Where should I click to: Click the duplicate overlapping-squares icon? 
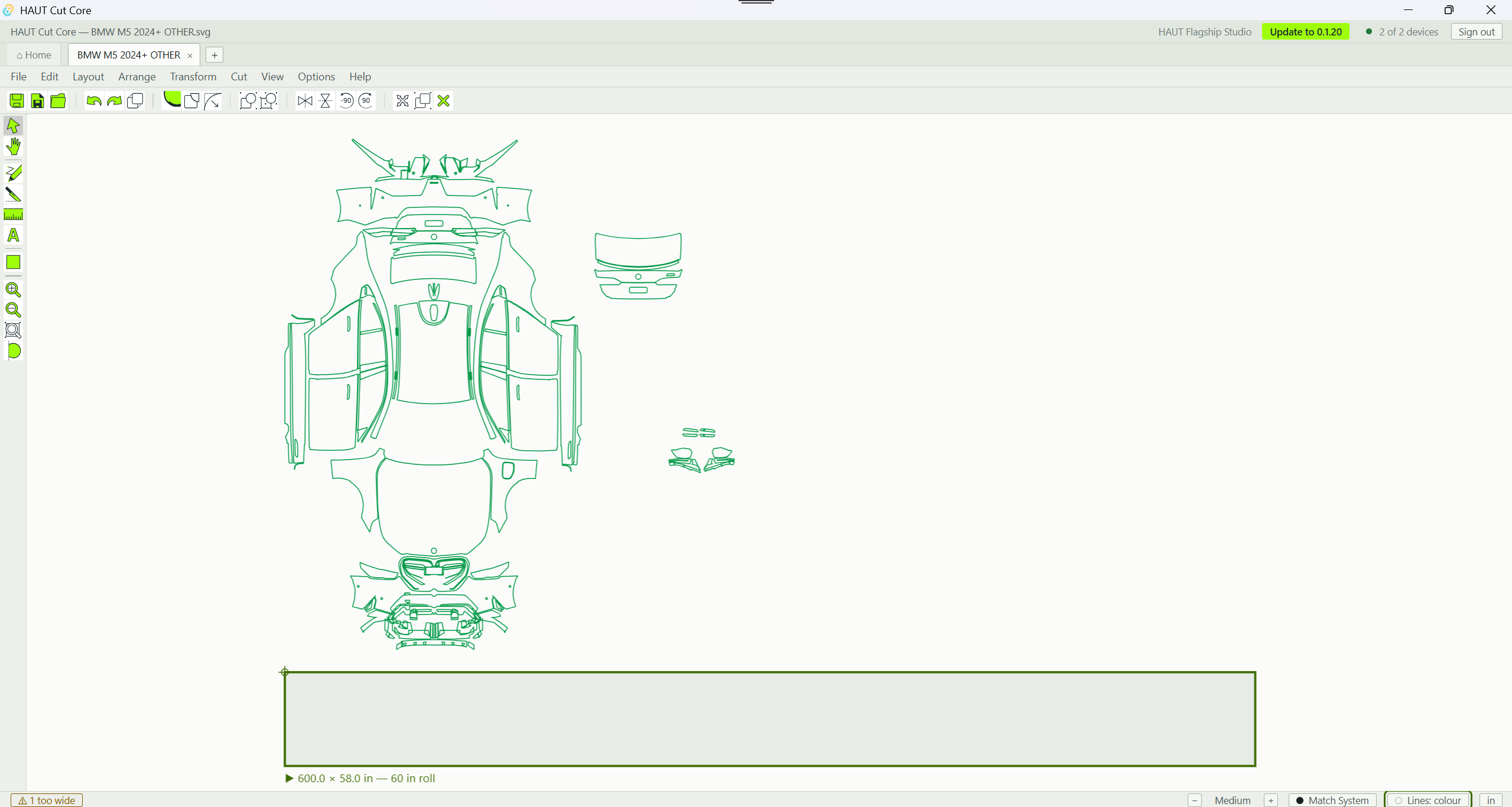(135, 101)
